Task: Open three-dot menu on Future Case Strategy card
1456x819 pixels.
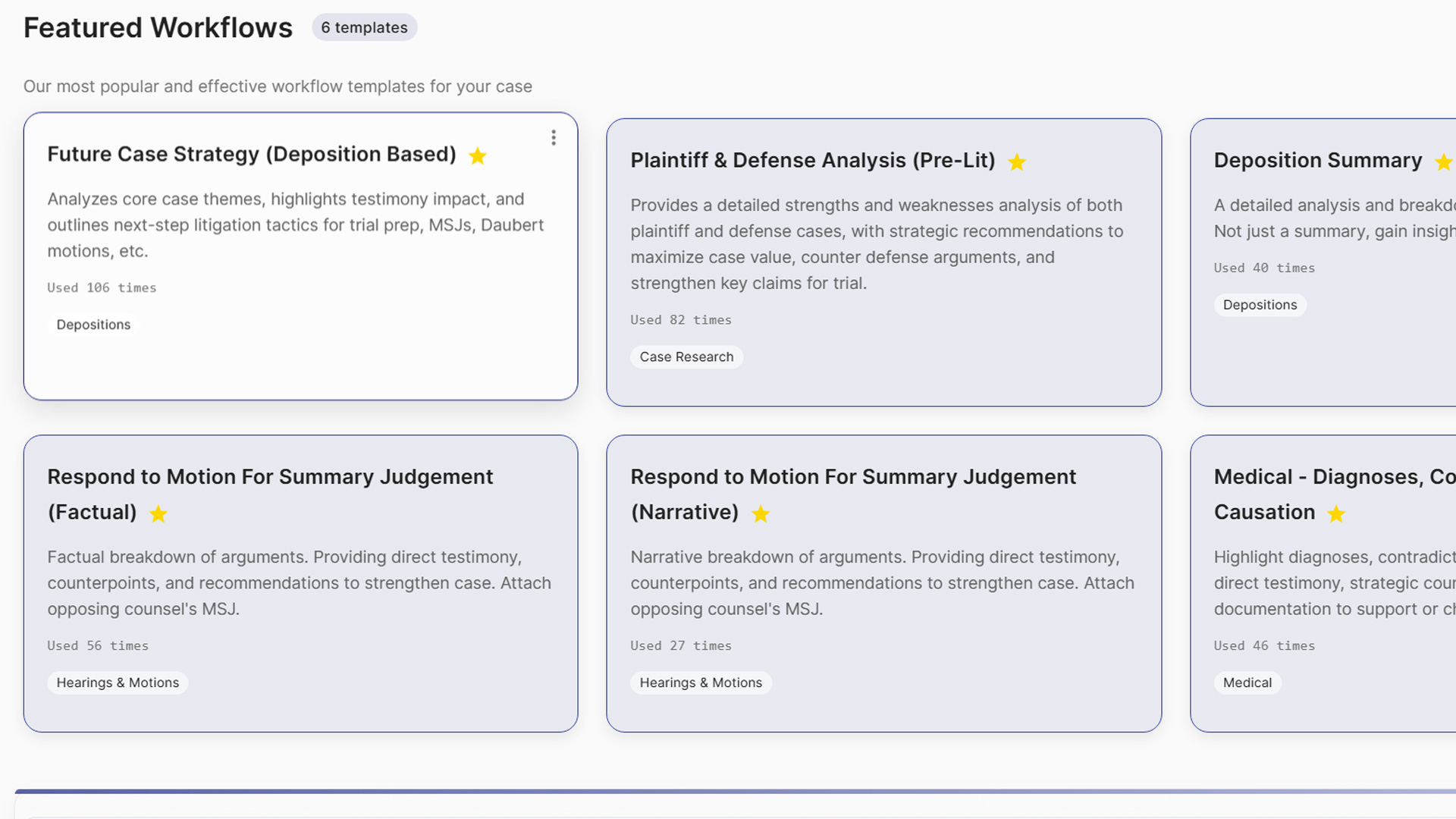Action: (554, 138)
